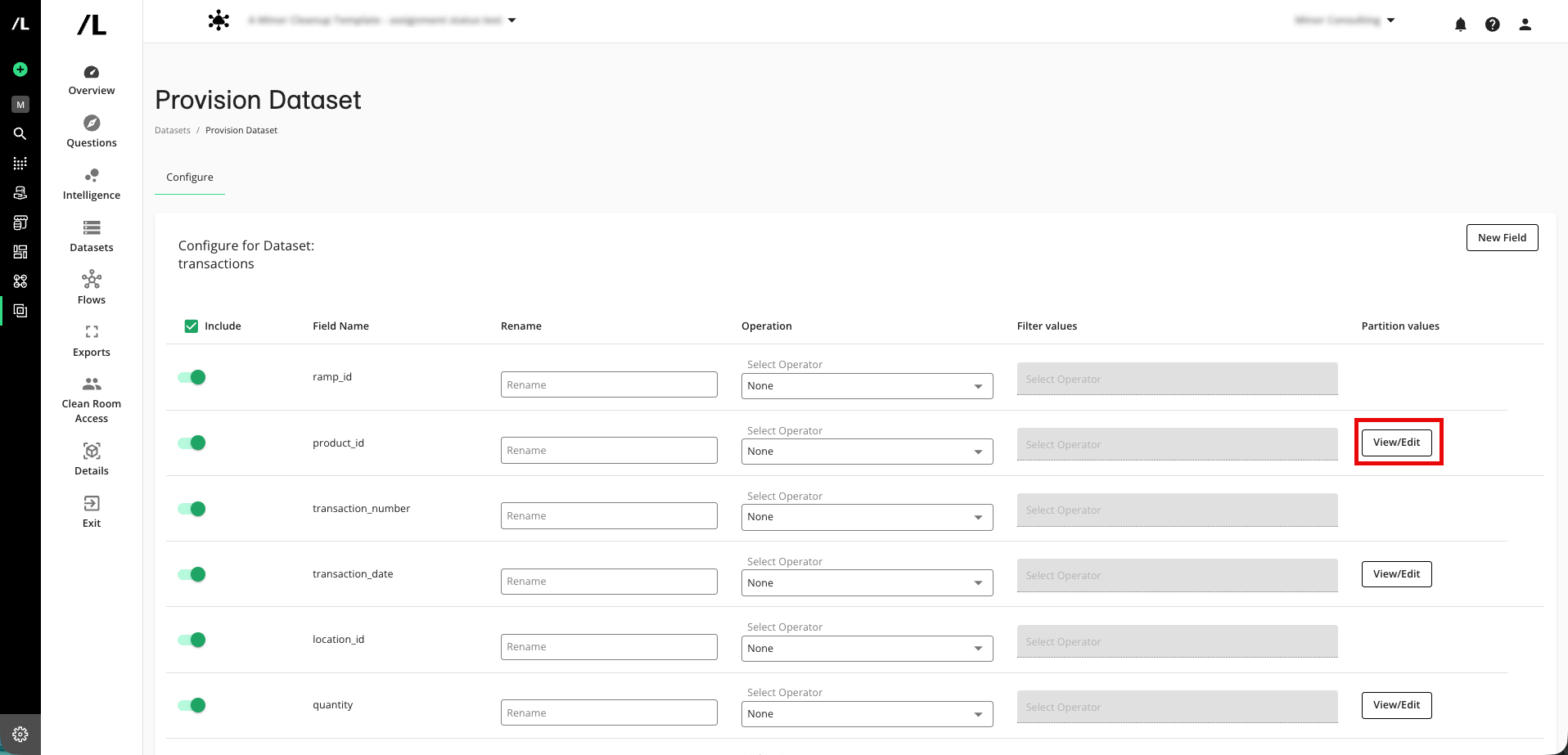Click View/Edit for product_id
The image size is (1568, 755).
point(1396,443)
